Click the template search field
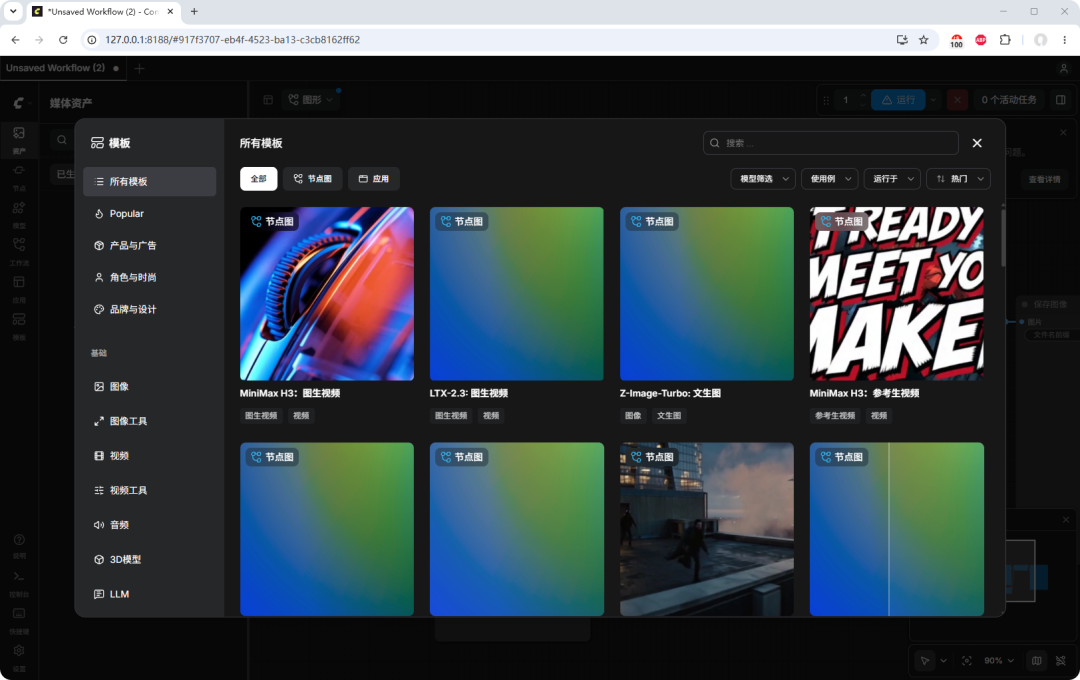 tap(831, 143)
